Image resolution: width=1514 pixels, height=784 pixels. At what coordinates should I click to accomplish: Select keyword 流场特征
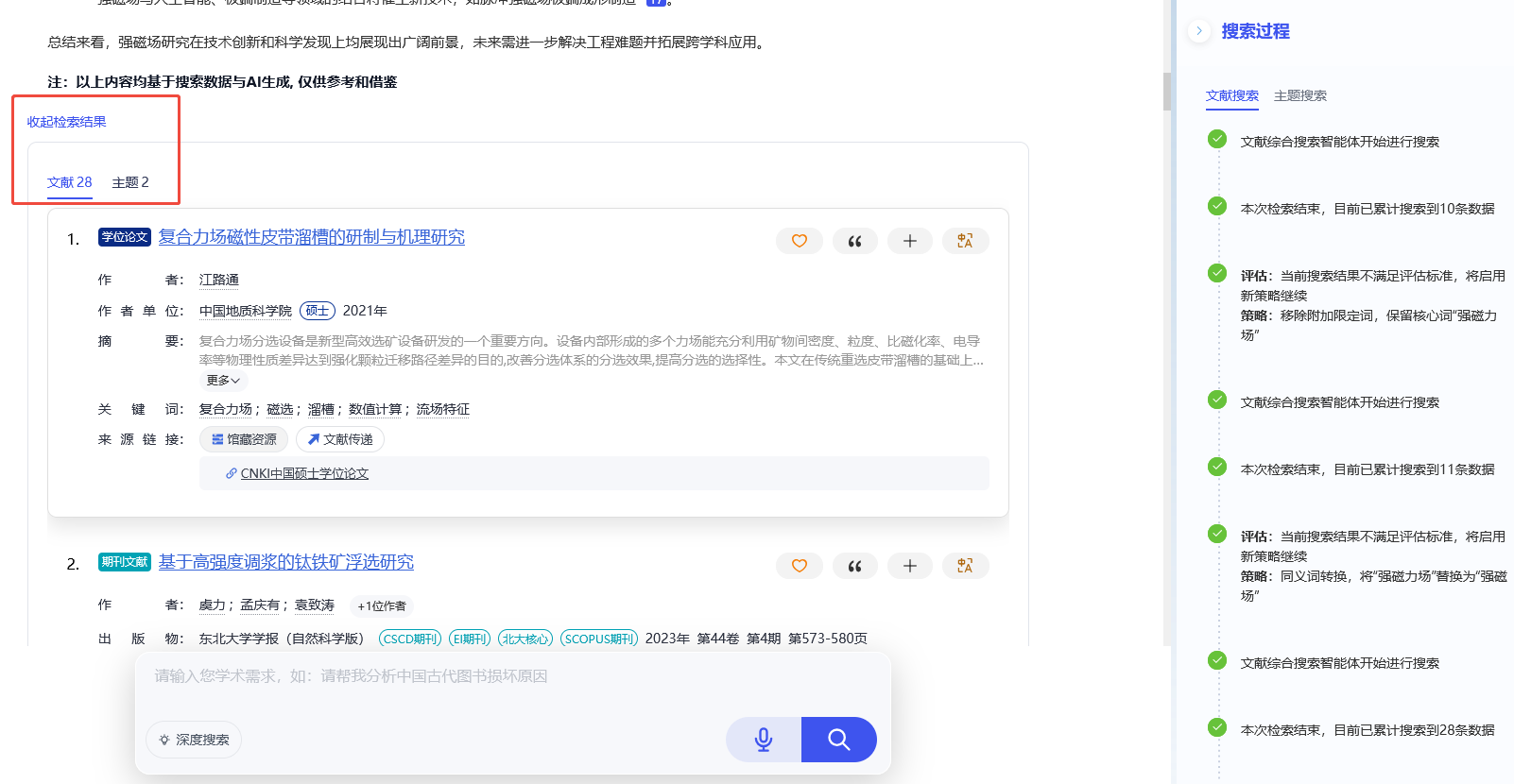point(443,409)
